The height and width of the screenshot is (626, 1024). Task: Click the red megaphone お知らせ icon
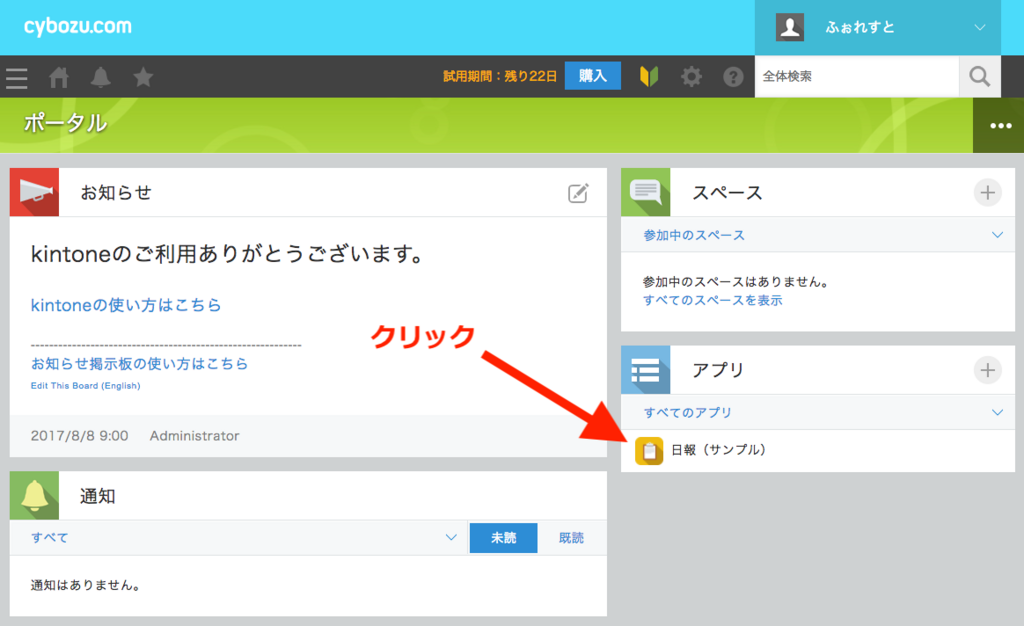pos(35,192)
